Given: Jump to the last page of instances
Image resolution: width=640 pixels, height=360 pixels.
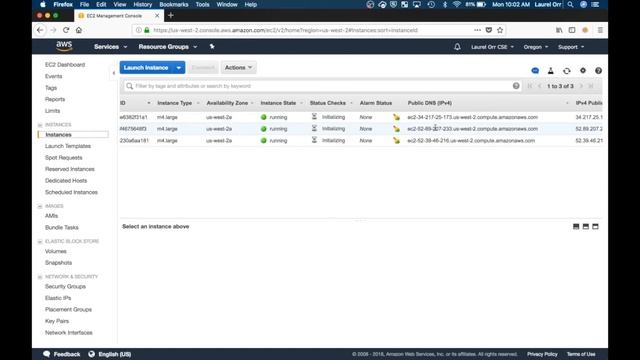Looking at the screenshot, I should 591,86.
